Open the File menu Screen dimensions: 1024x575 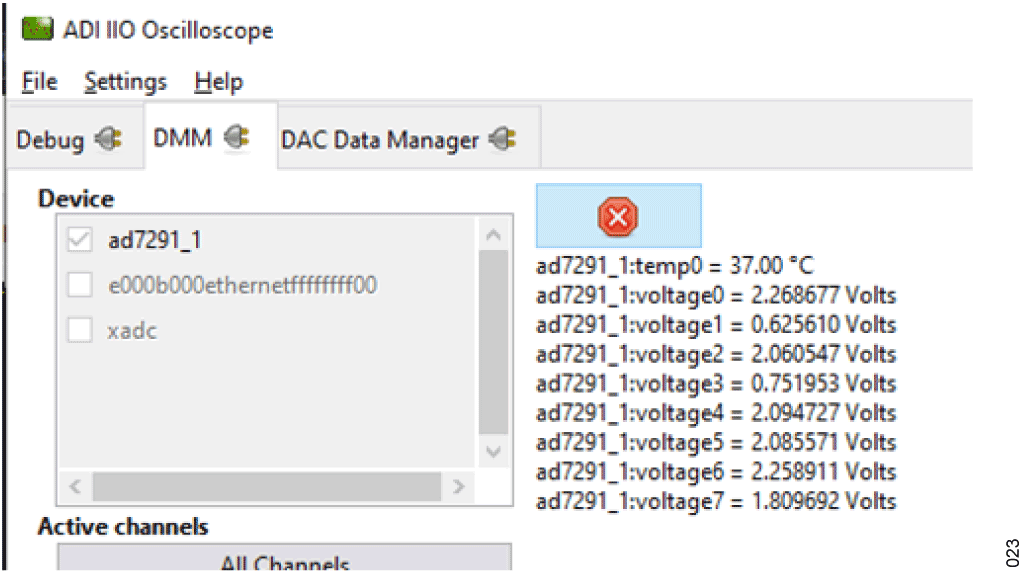point(39,82)
